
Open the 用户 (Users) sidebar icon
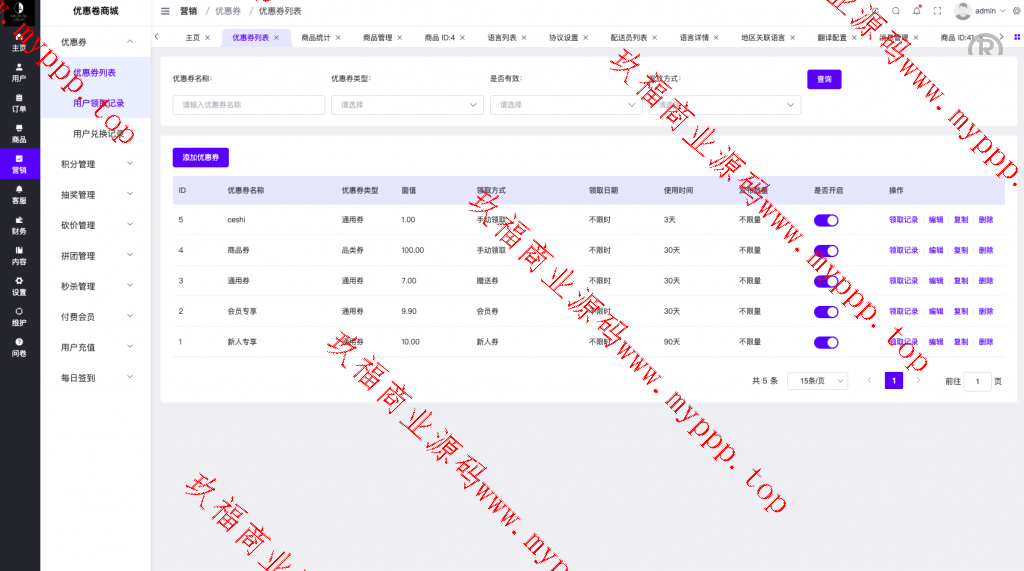click(19, 72)
